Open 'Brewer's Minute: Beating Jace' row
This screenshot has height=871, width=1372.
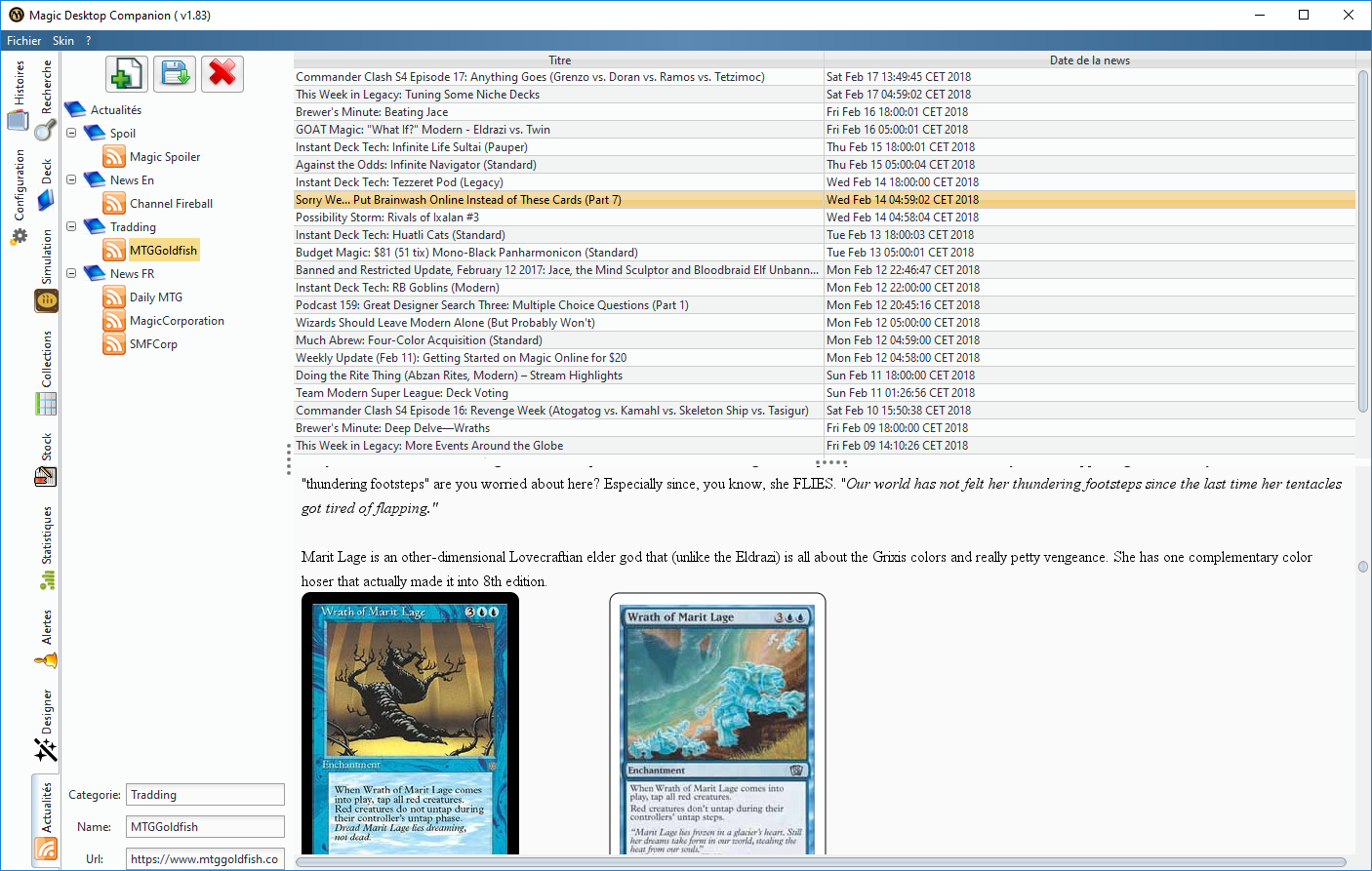pyautogui.click(x=825, y=112)
